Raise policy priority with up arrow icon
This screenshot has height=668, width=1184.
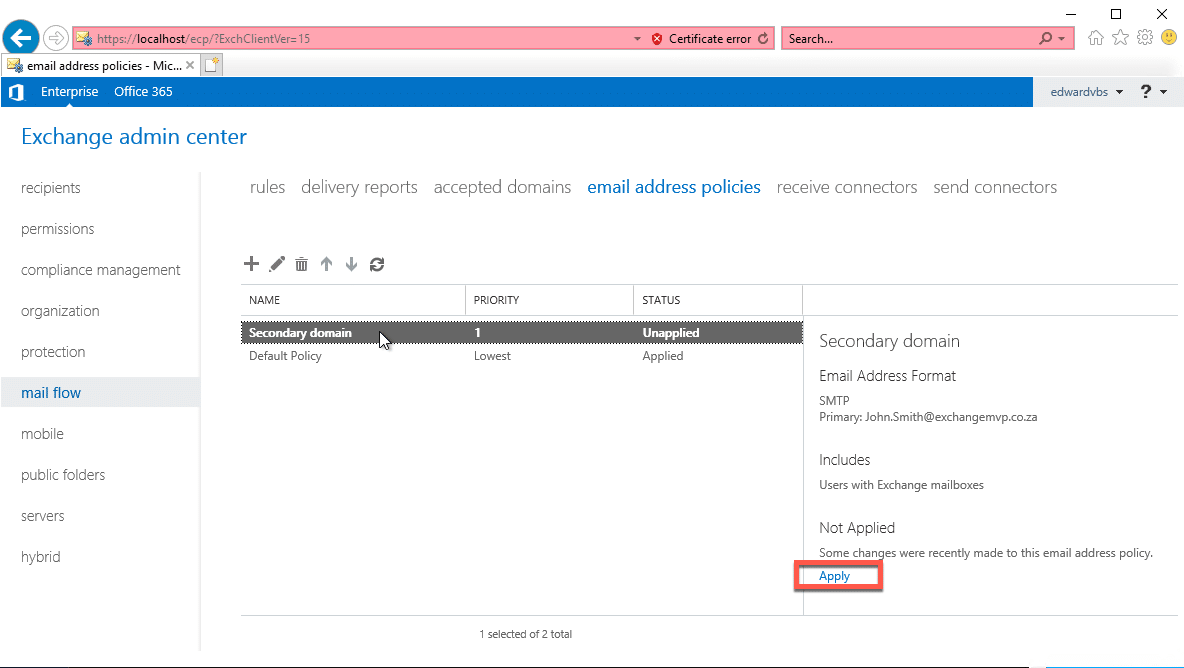(326, 263)
